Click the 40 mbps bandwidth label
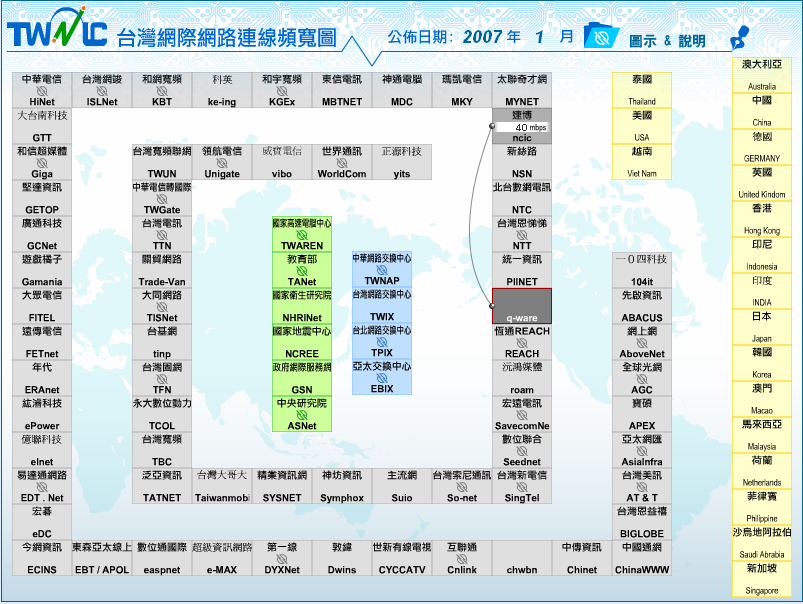 click(522, 127)
